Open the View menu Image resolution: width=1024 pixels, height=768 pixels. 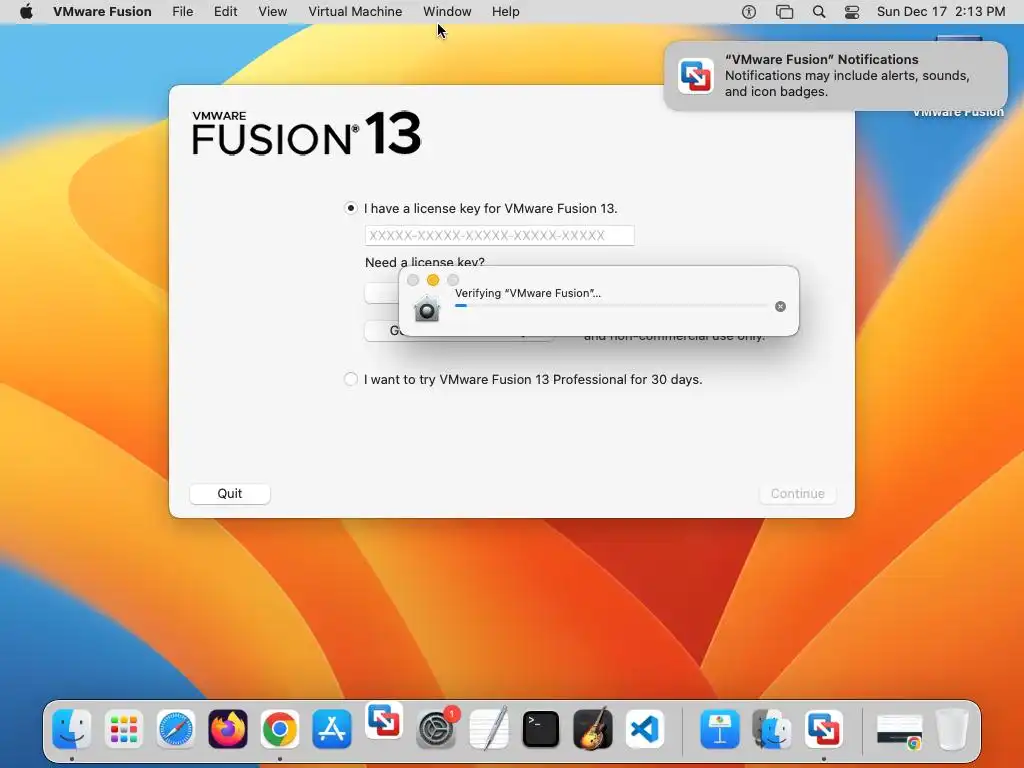pyautogui.click(x=272, y=12)
